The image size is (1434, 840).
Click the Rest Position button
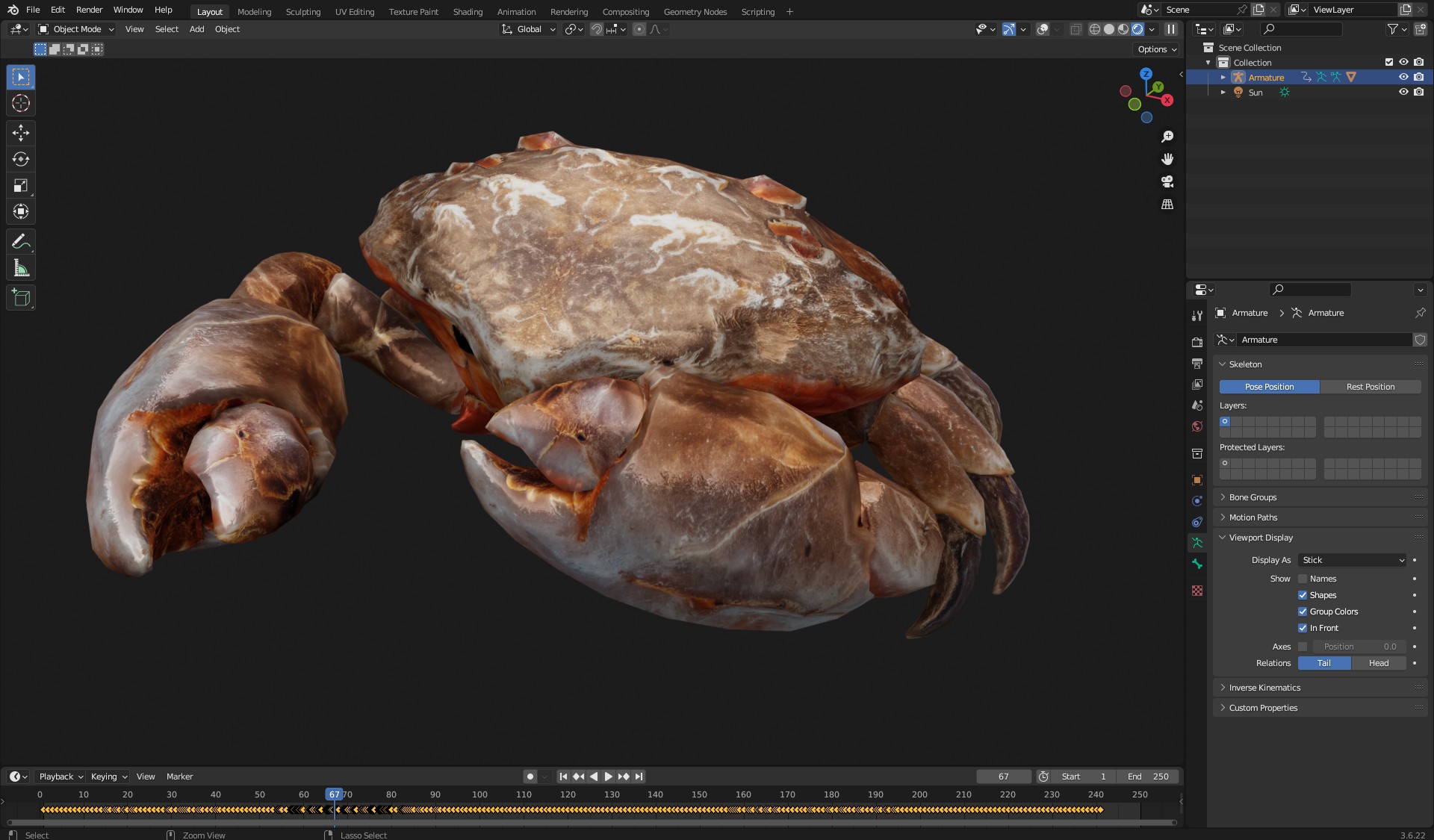(1370, 387)
